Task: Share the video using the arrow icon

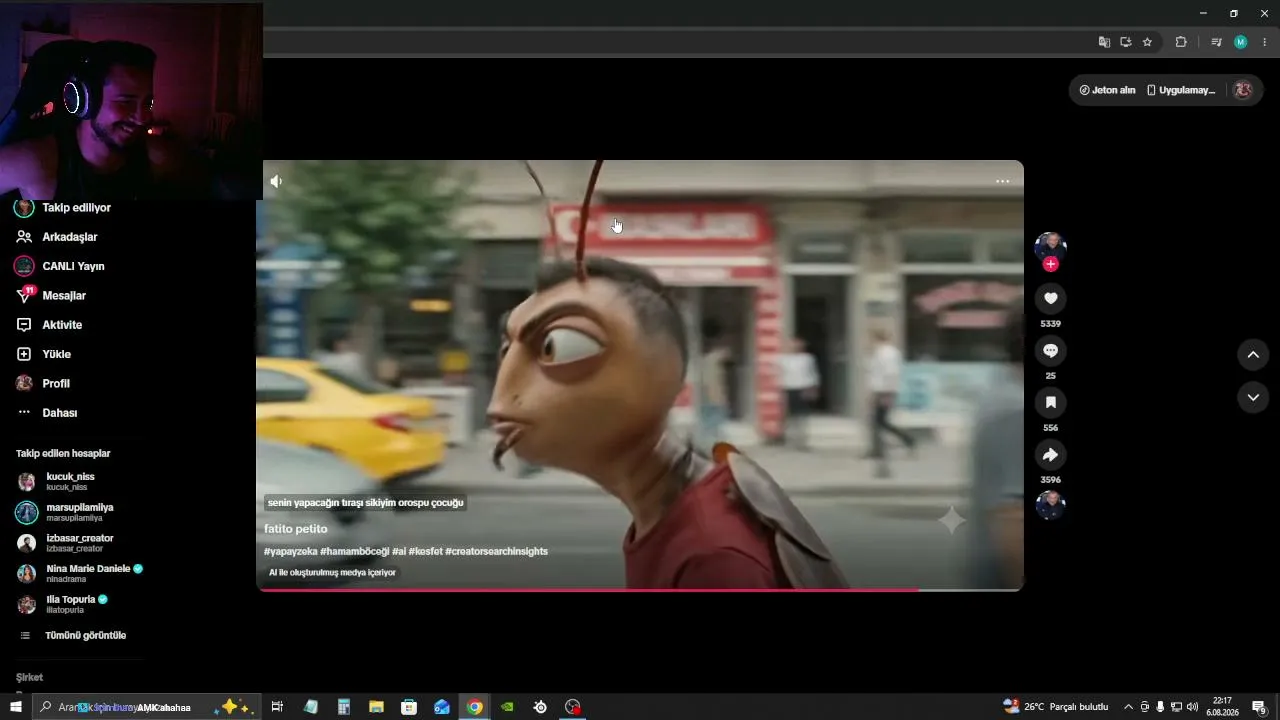Action: (1050, 455)
